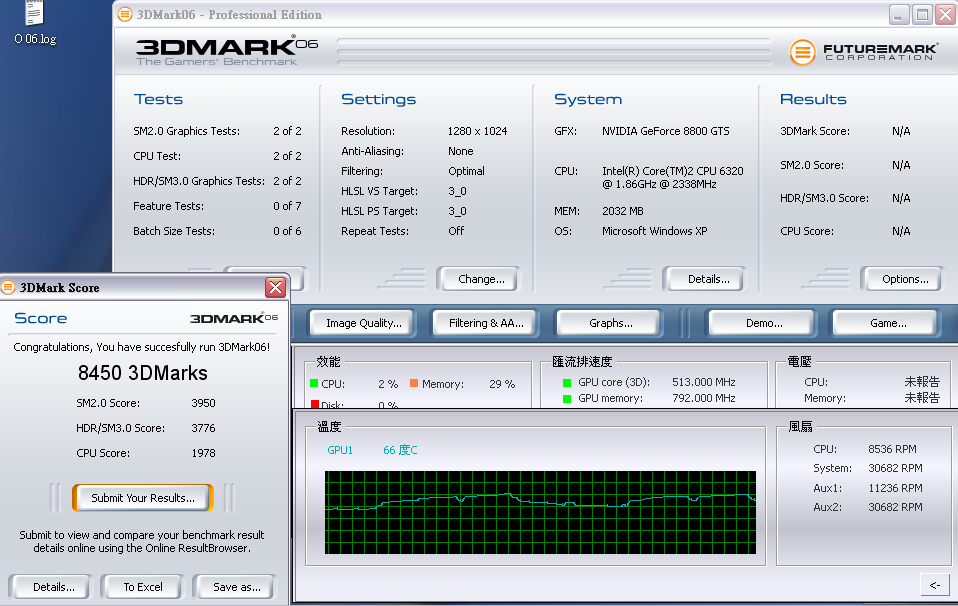This screenshot has width=958, height=606.
Task: Submit Your Results online
Action: 149,497
